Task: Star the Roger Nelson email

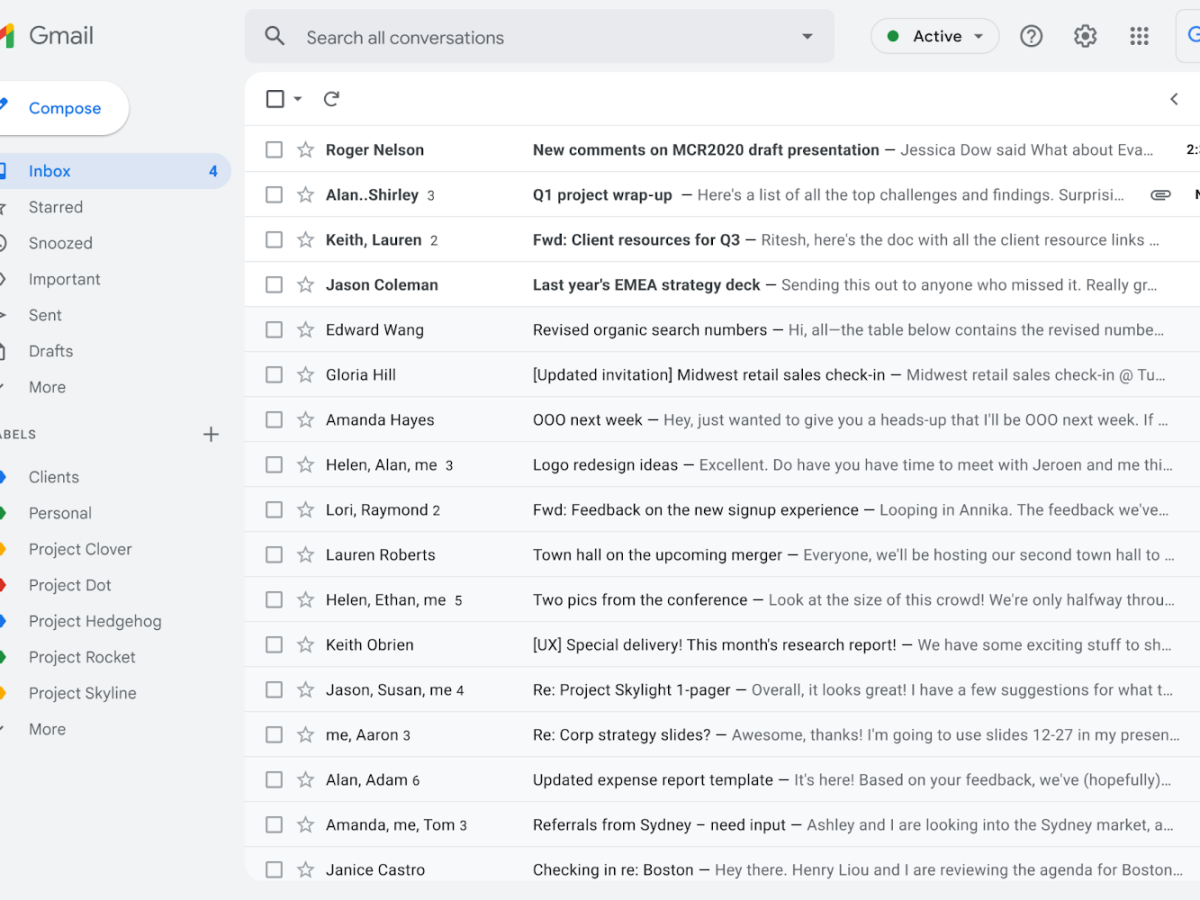Action: point(306,150)
